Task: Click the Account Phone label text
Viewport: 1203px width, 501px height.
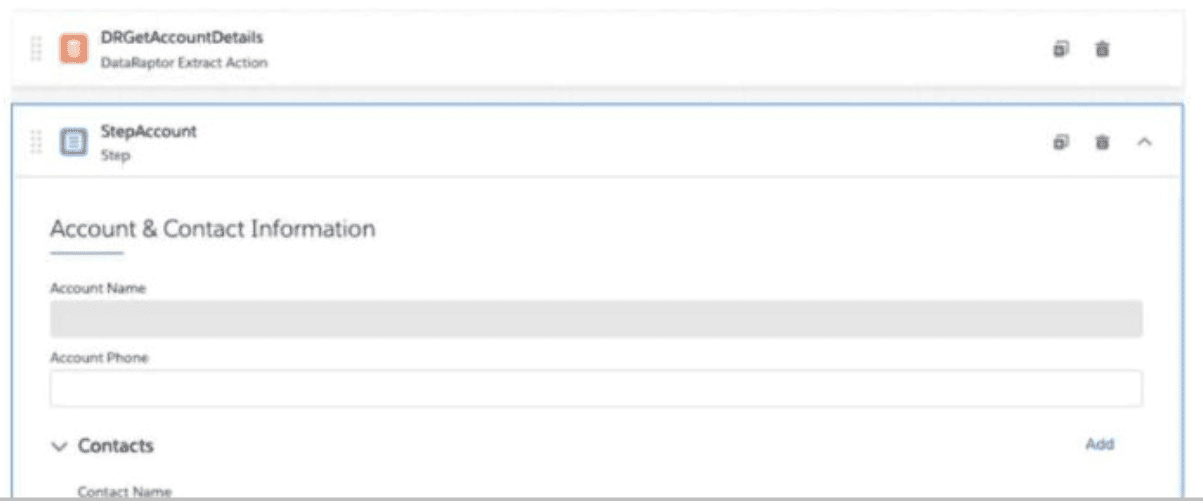Action: tap(99, 358)
